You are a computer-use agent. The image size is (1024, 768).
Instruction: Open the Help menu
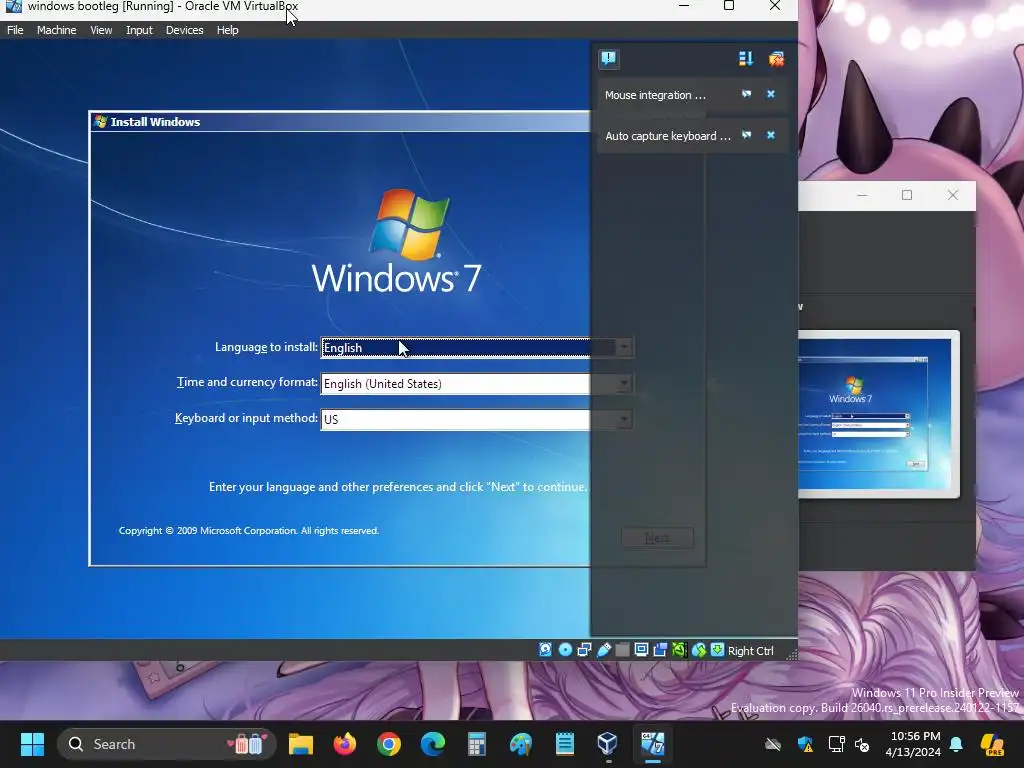(x=227, y=30)
